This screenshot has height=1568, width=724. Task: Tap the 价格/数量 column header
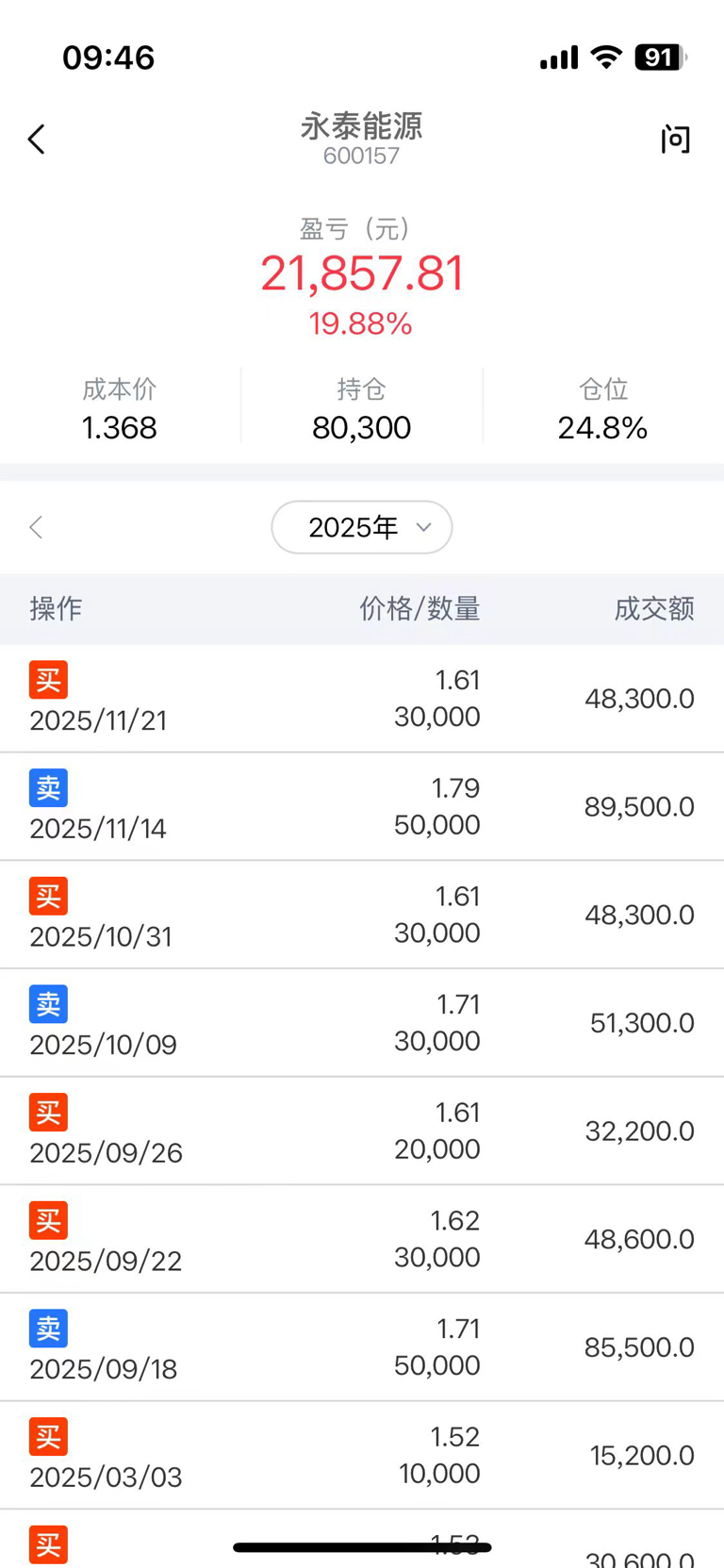[x=420, y=609]
